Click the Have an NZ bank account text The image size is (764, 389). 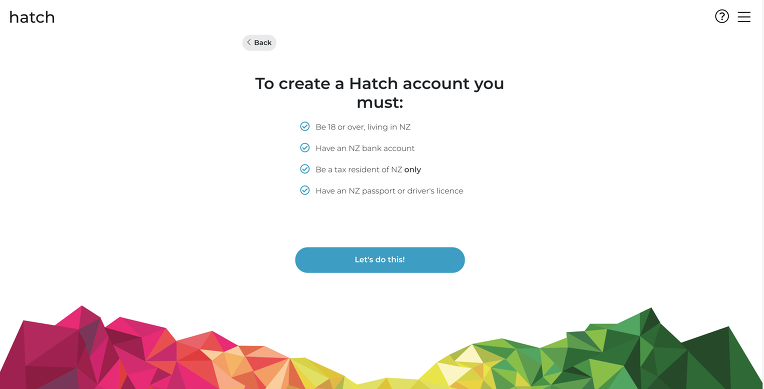(x=365, y=148)
